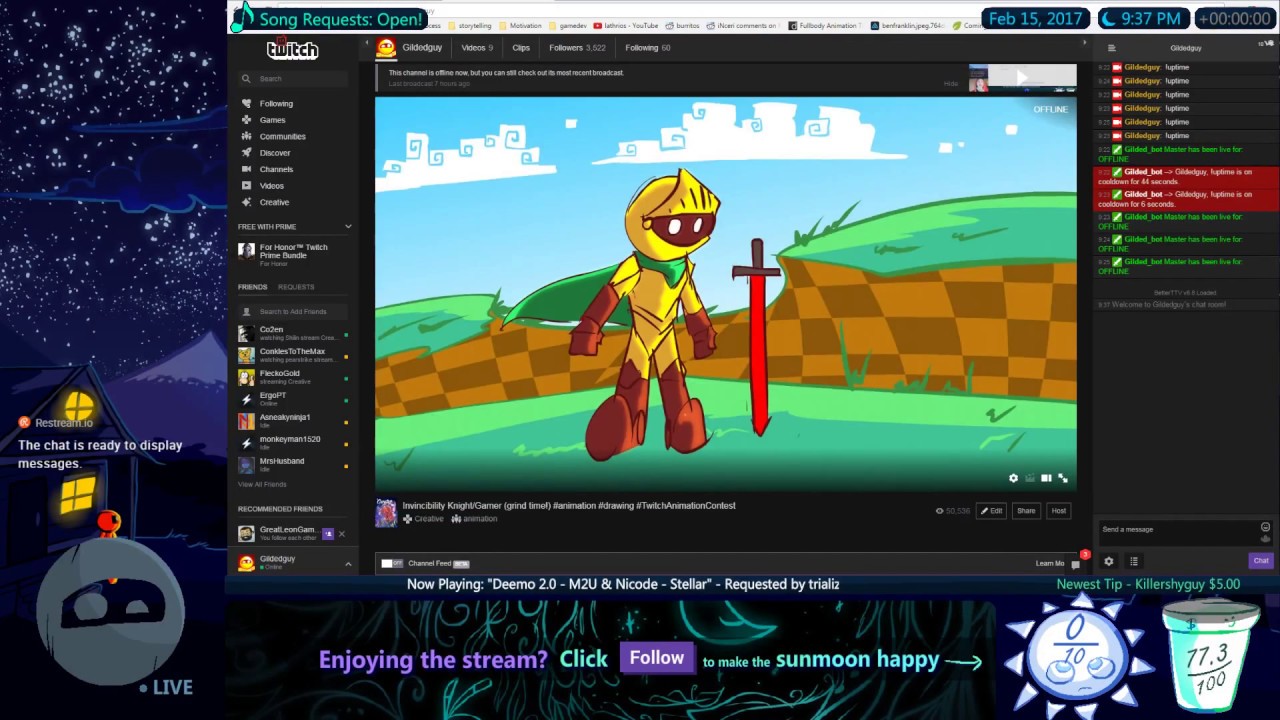Click the purple Follow button in overlay

657,658
